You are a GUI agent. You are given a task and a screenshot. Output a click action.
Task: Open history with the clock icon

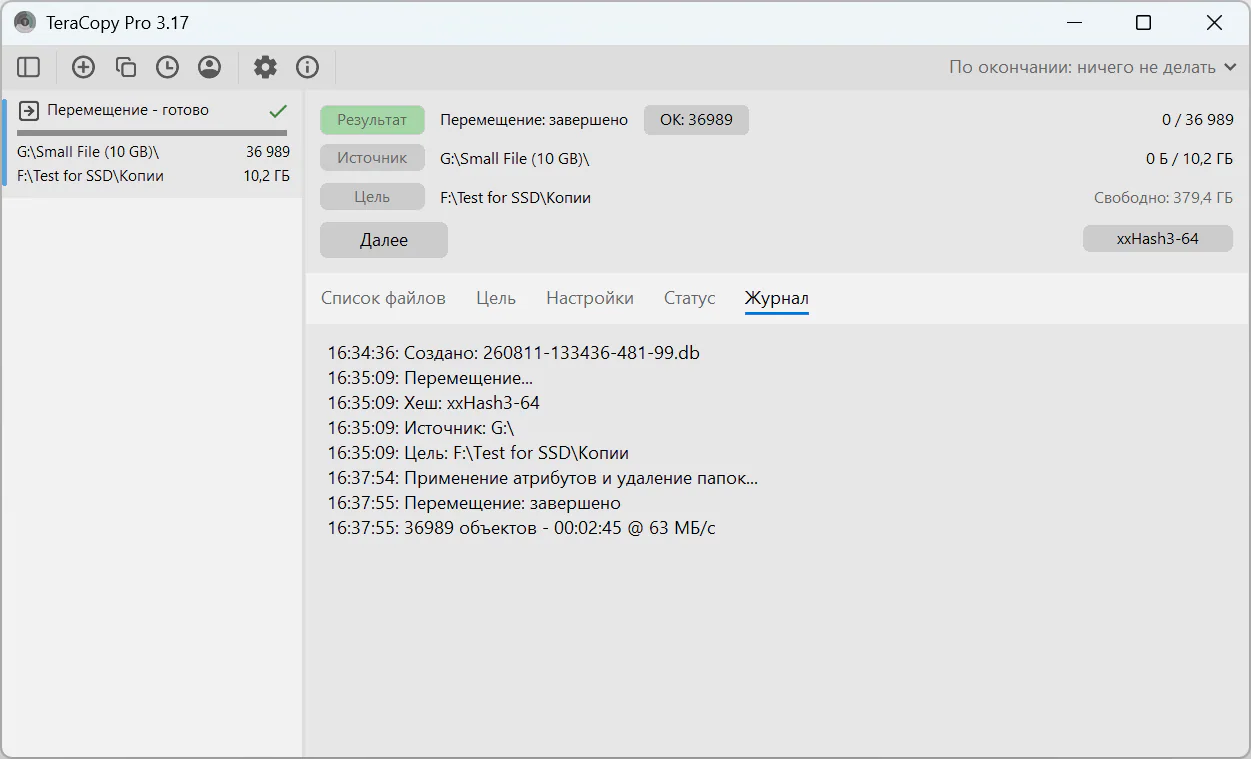167,67
